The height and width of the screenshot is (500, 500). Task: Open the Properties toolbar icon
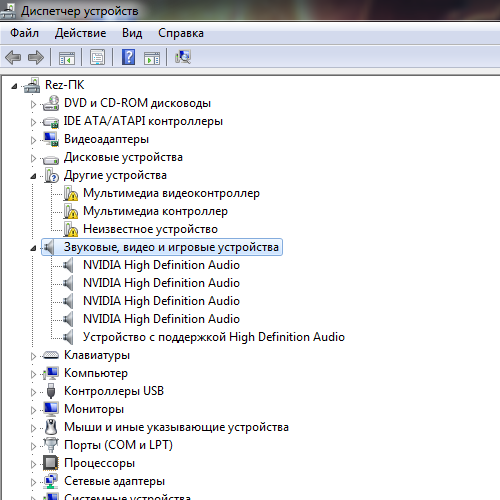point(97,57)
